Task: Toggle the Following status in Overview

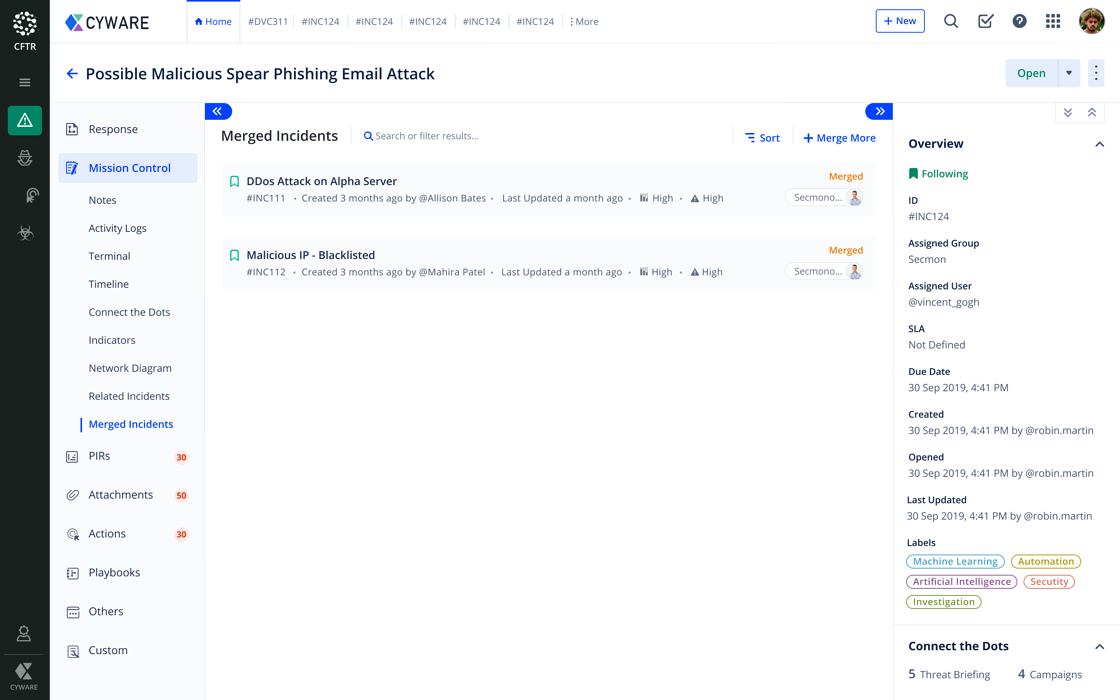Action: point(938,174)
